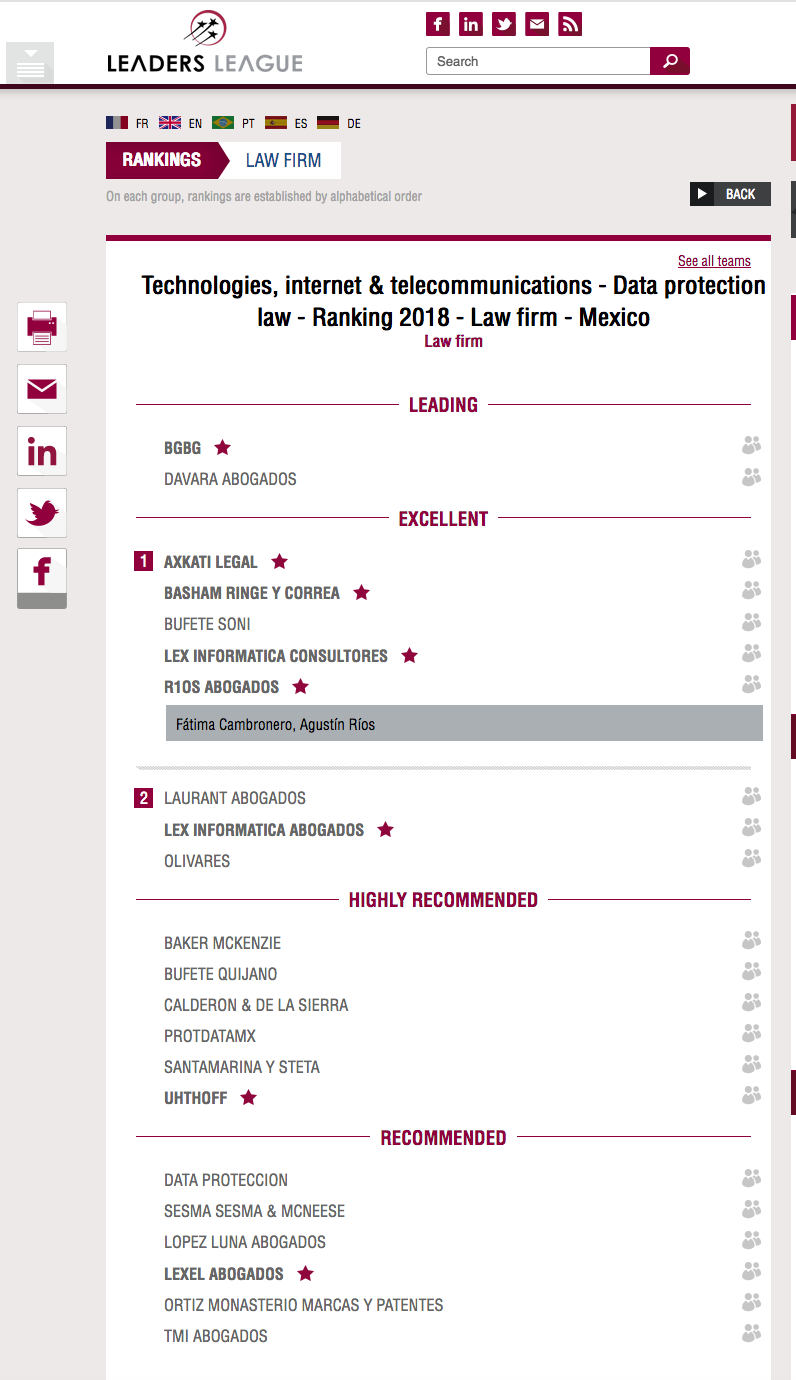
Task: Click Sesma Sesma & McNeese entry
Action: [254, 1211]
